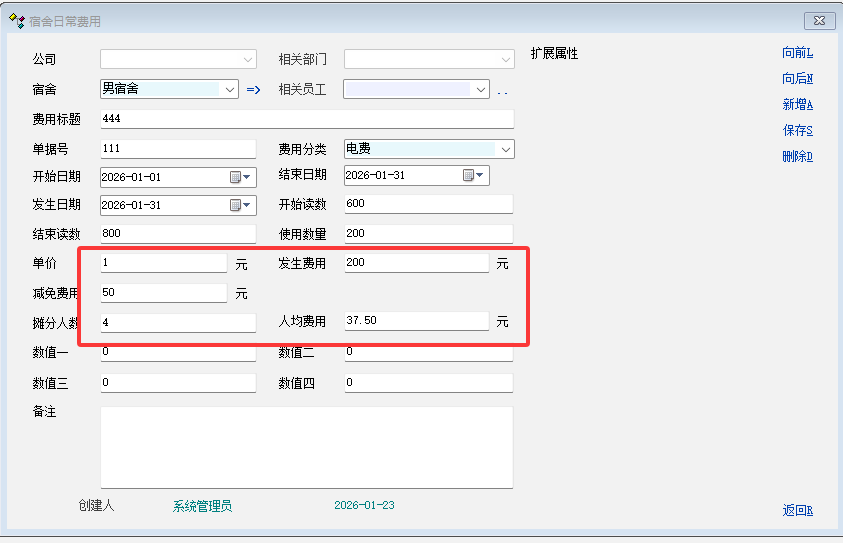
Task: Expand the 公司 dropdown list
Action: [248, 59]
